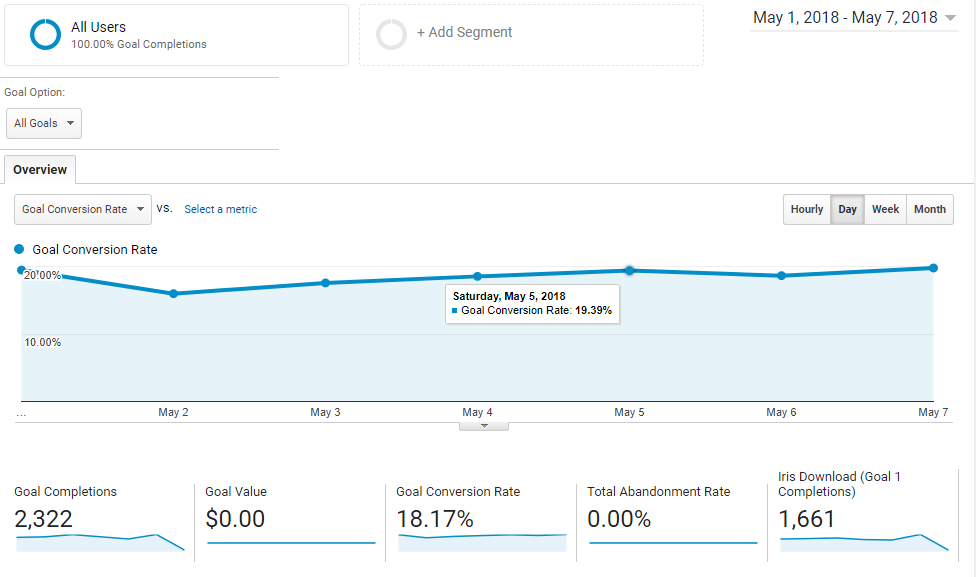Switch the chart to Week view
The image size is (976, 577).
coord(885,210)
